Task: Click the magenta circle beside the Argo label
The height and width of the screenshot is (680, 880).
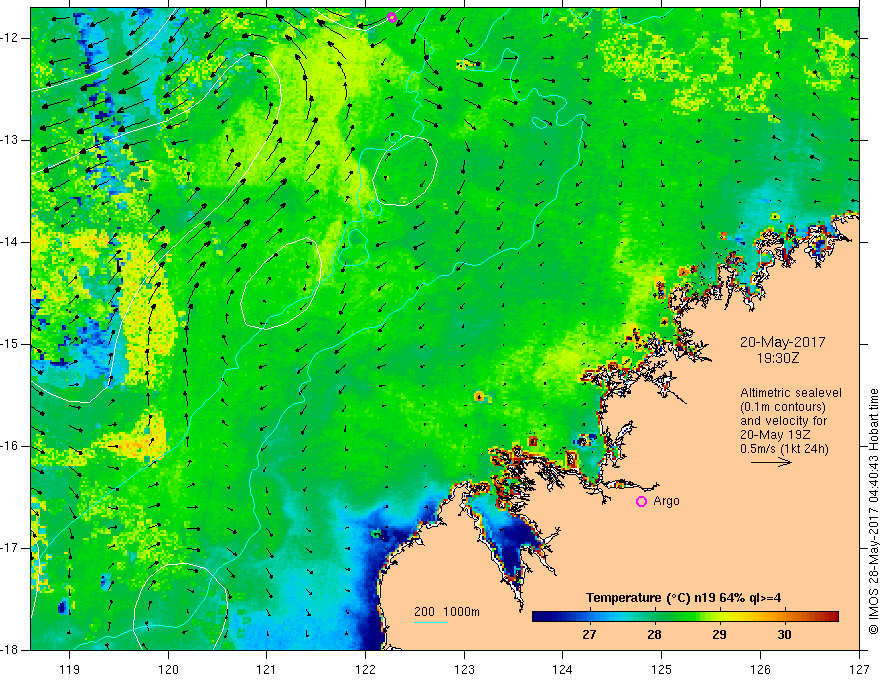Action: (641, 501)
